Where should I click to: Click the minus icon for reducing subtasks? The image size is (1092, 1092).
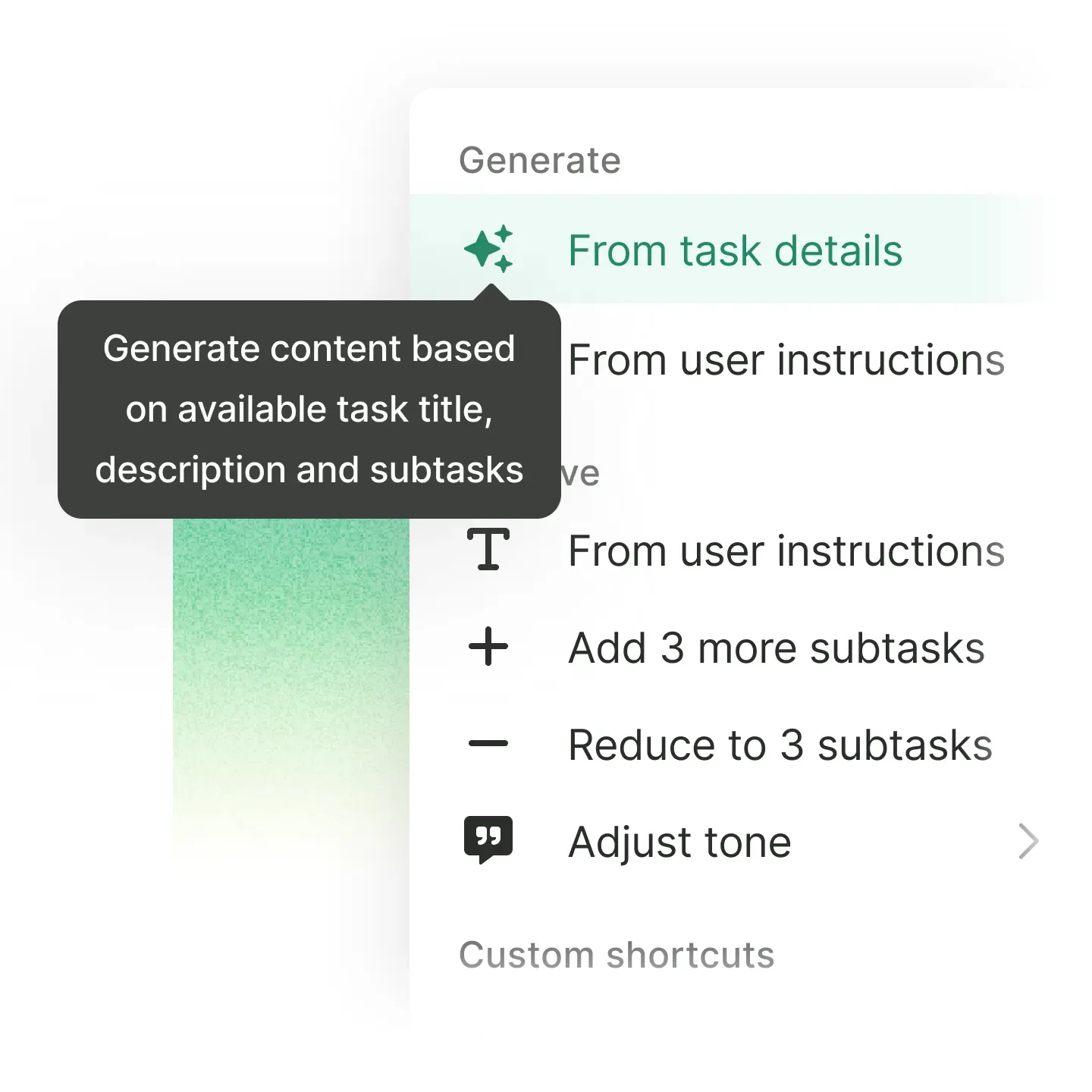488,743
